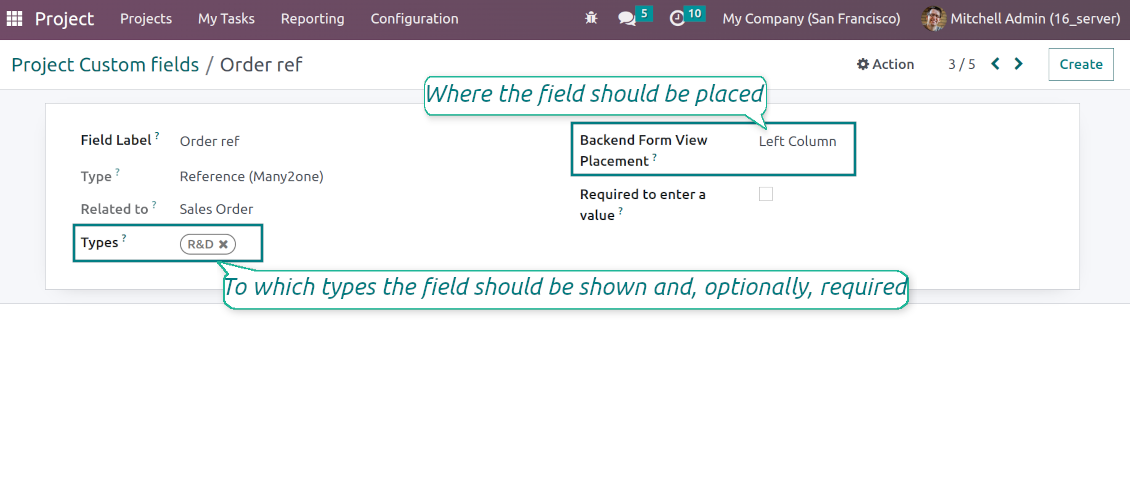Remove the R&D tag with x
1130x481 pixels.
click(x=224, y=244)
